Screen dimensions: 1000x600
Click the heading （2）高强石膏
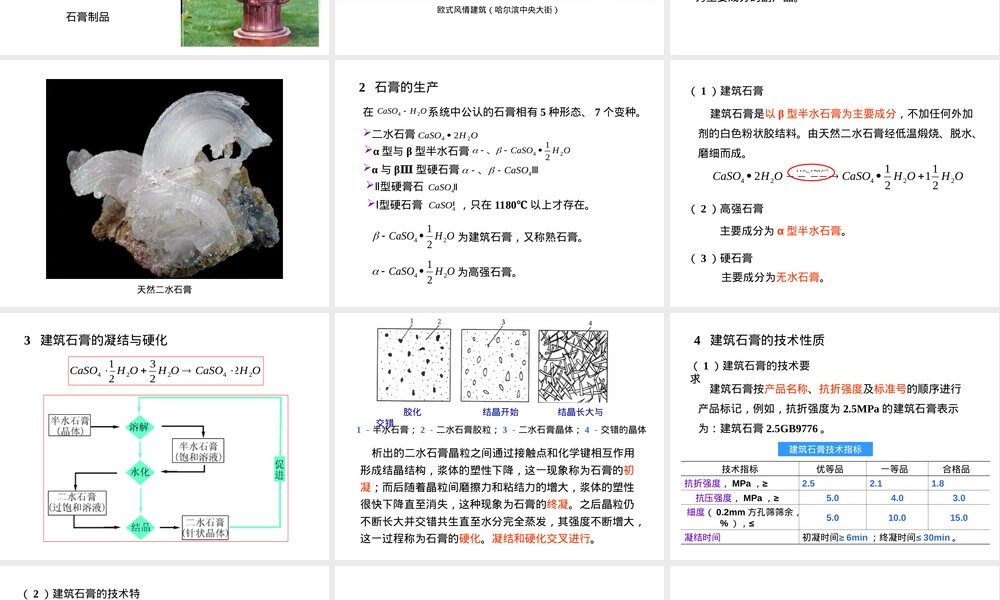(x=726, y=209)
